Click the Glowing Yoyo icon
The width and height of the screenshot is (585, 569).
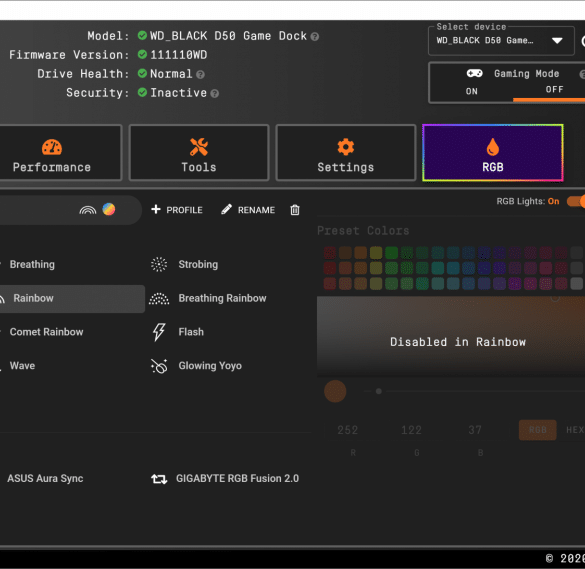(x=159, y=366)
